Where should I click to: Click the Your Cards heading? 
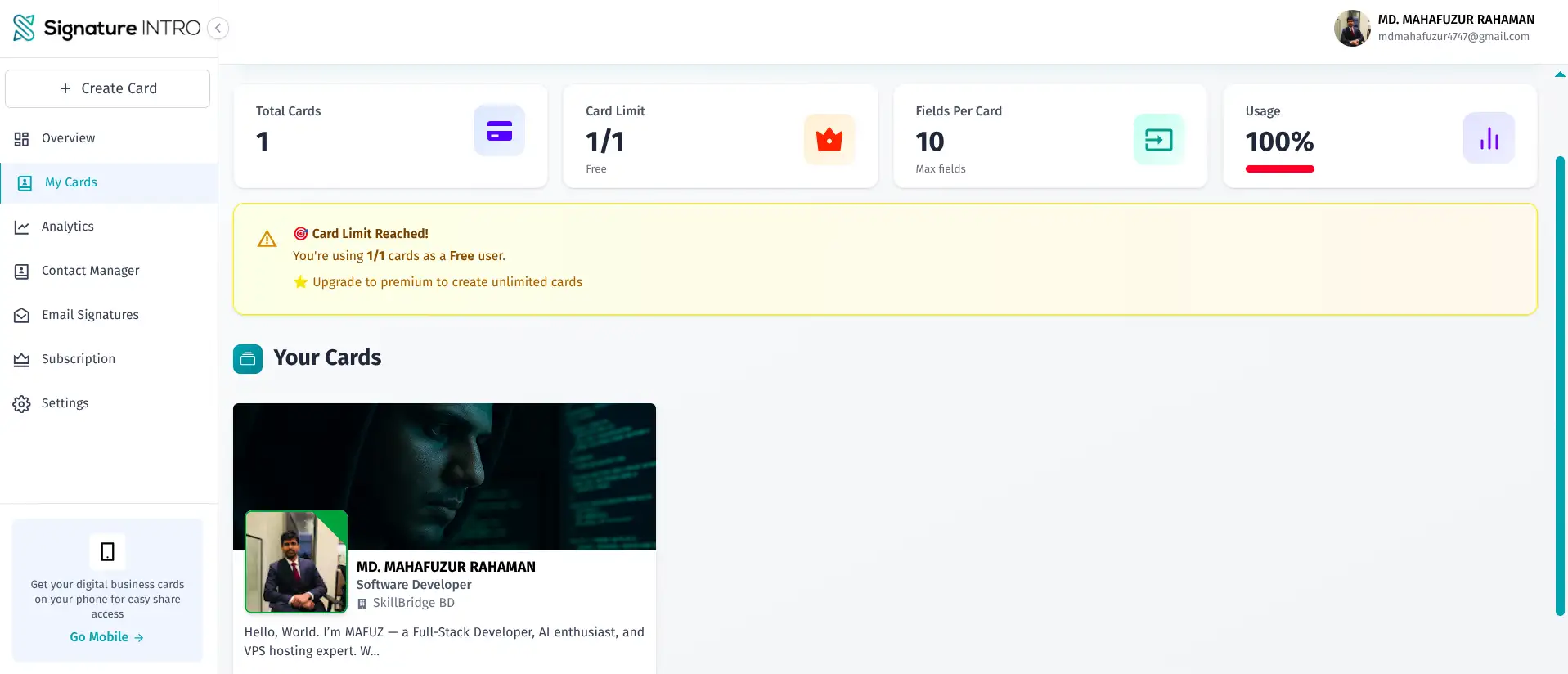pos(327,357)
